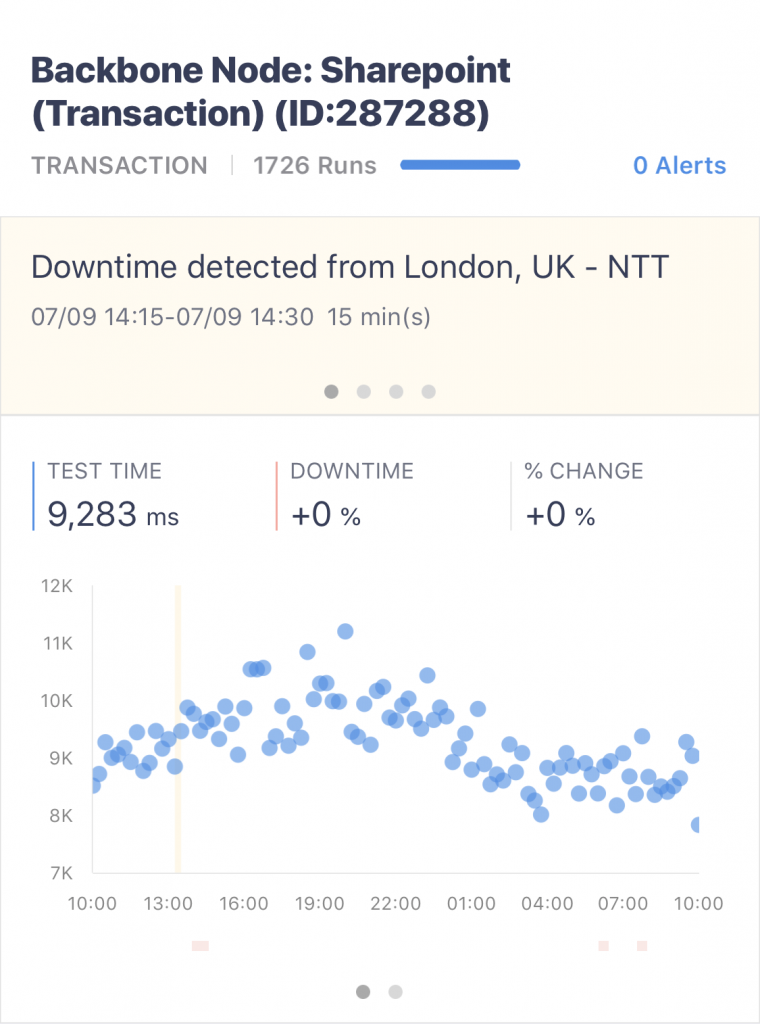Switch to third downtime carousel dot
Image resolution: width=760 pixels, height=1024 pixels.
[396, 391]
